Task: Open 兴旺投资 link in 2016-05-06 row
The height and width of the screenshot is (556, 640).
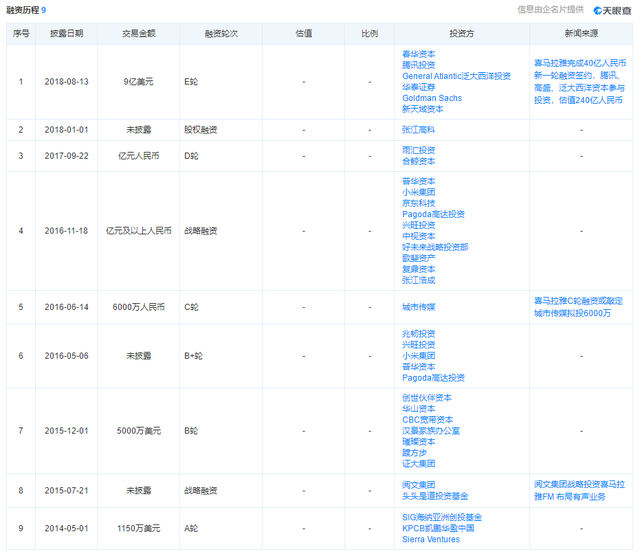Action: pos(418,345)
